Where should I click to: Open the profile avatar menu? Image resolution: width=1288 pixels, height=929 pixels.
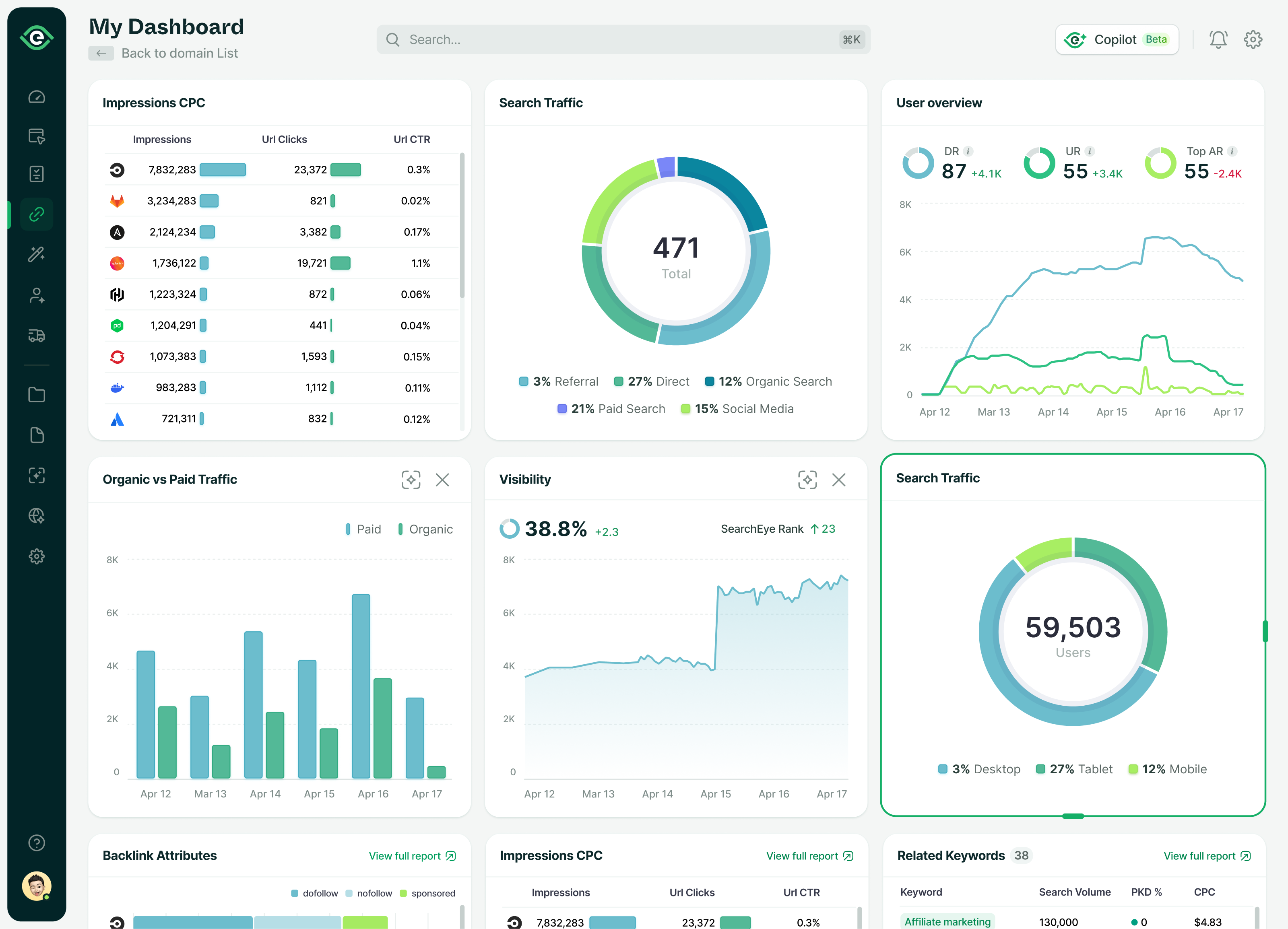point(36,886)
